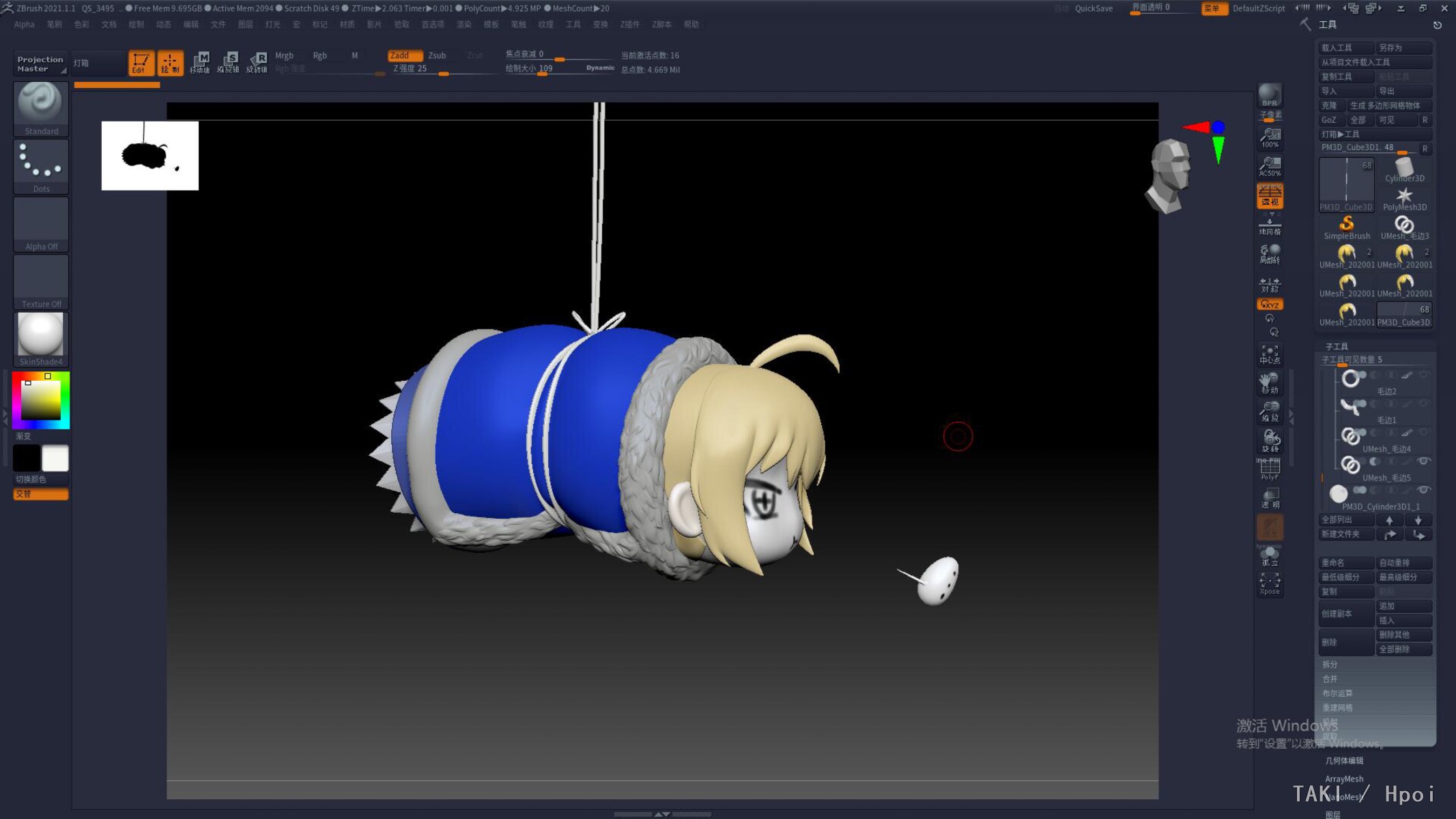Open the 材质 menu
Viewport: 1456px width, 819px height.
coord(347,25)
